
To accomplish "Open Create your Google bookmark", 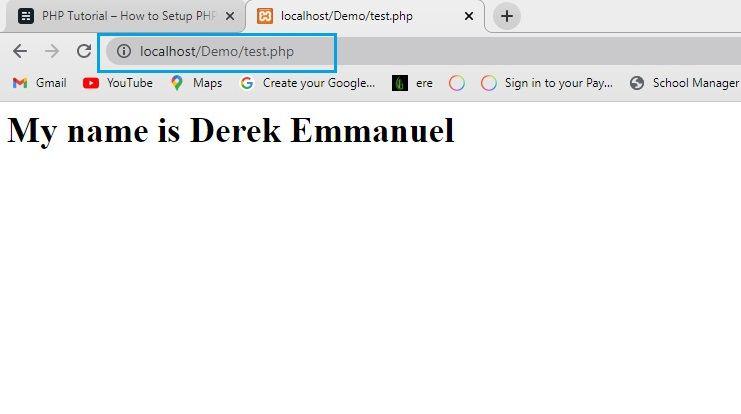I will tap(308, 83).
